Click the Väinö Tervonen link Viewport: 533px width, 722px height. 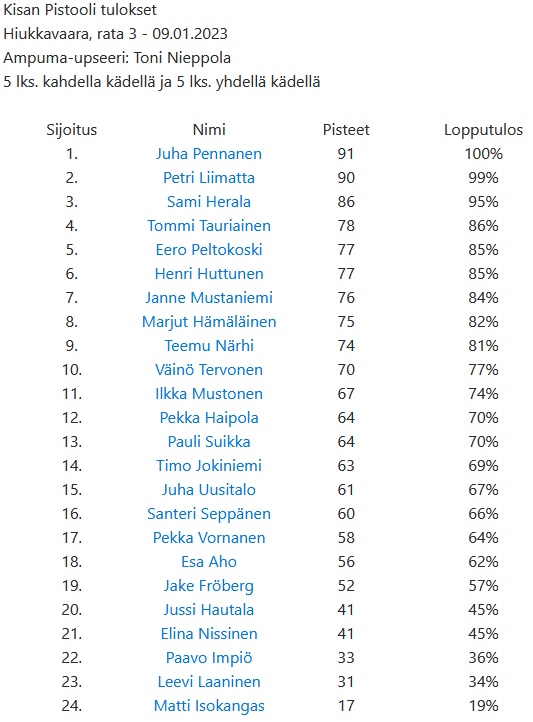coord(209,370)
